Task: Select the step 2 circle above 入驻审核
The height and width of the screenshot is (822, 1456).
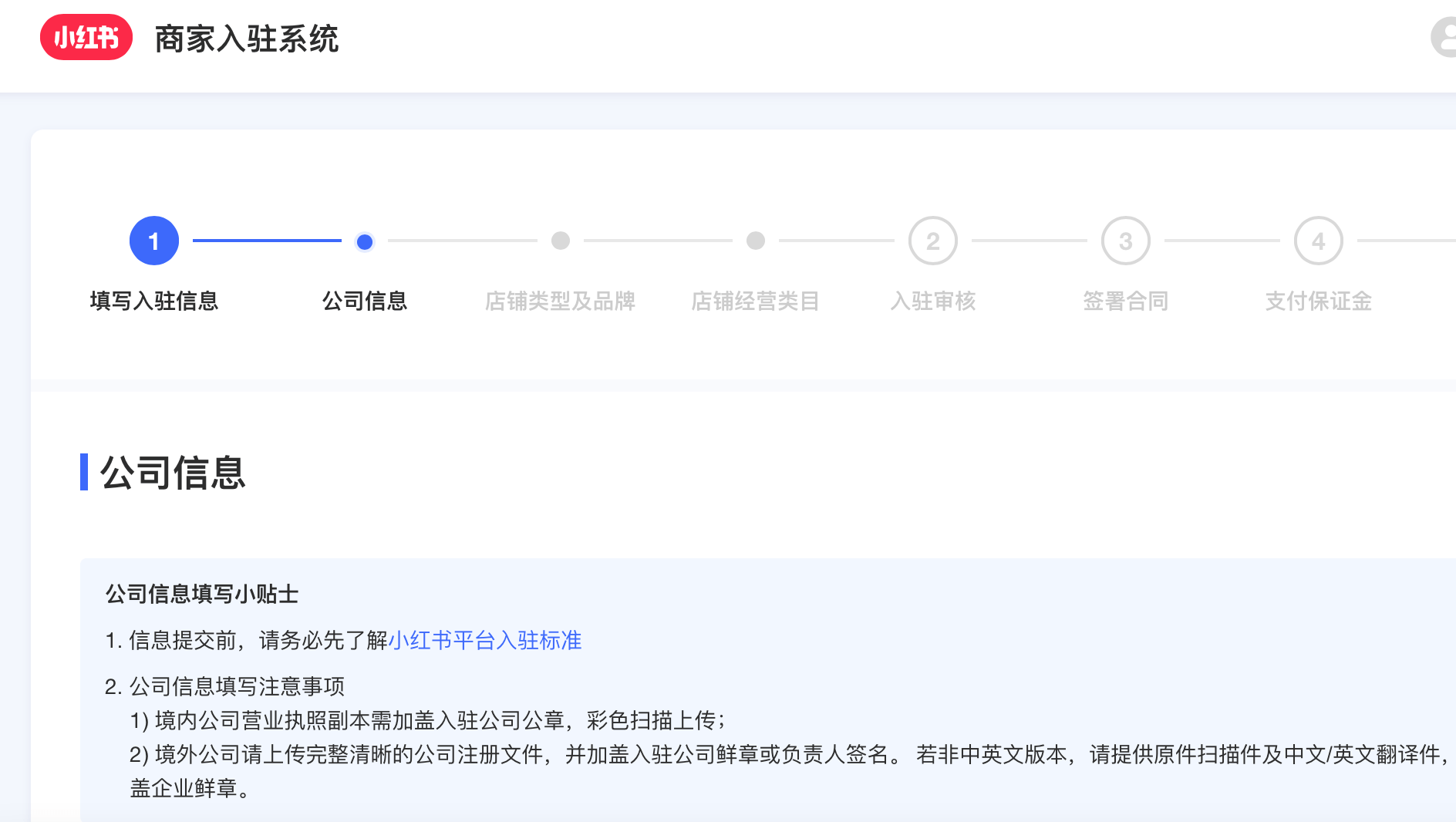Action: 933,241
